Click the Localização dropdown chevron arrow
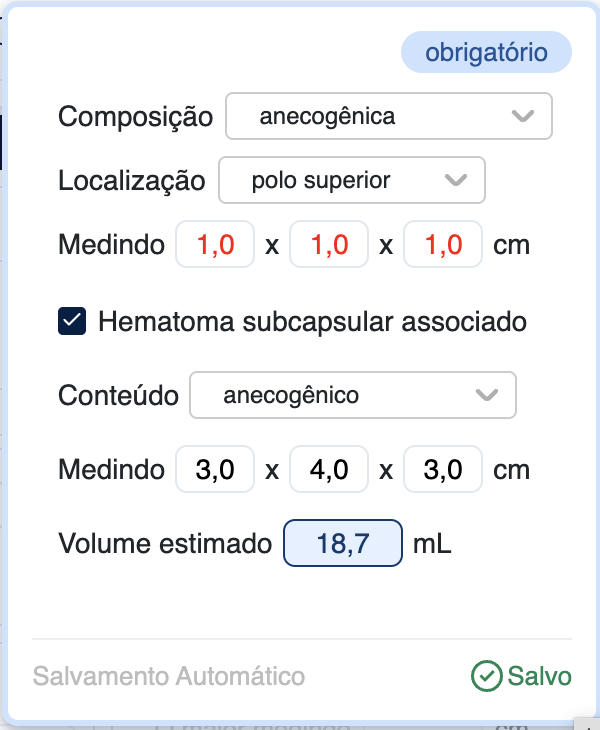600x730 pixels. pos(456,180)
